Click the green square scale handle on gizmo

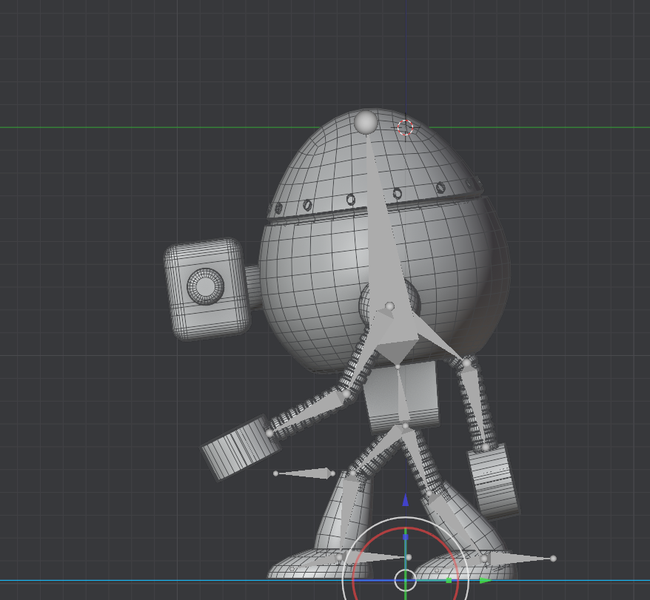click(449, 581)
